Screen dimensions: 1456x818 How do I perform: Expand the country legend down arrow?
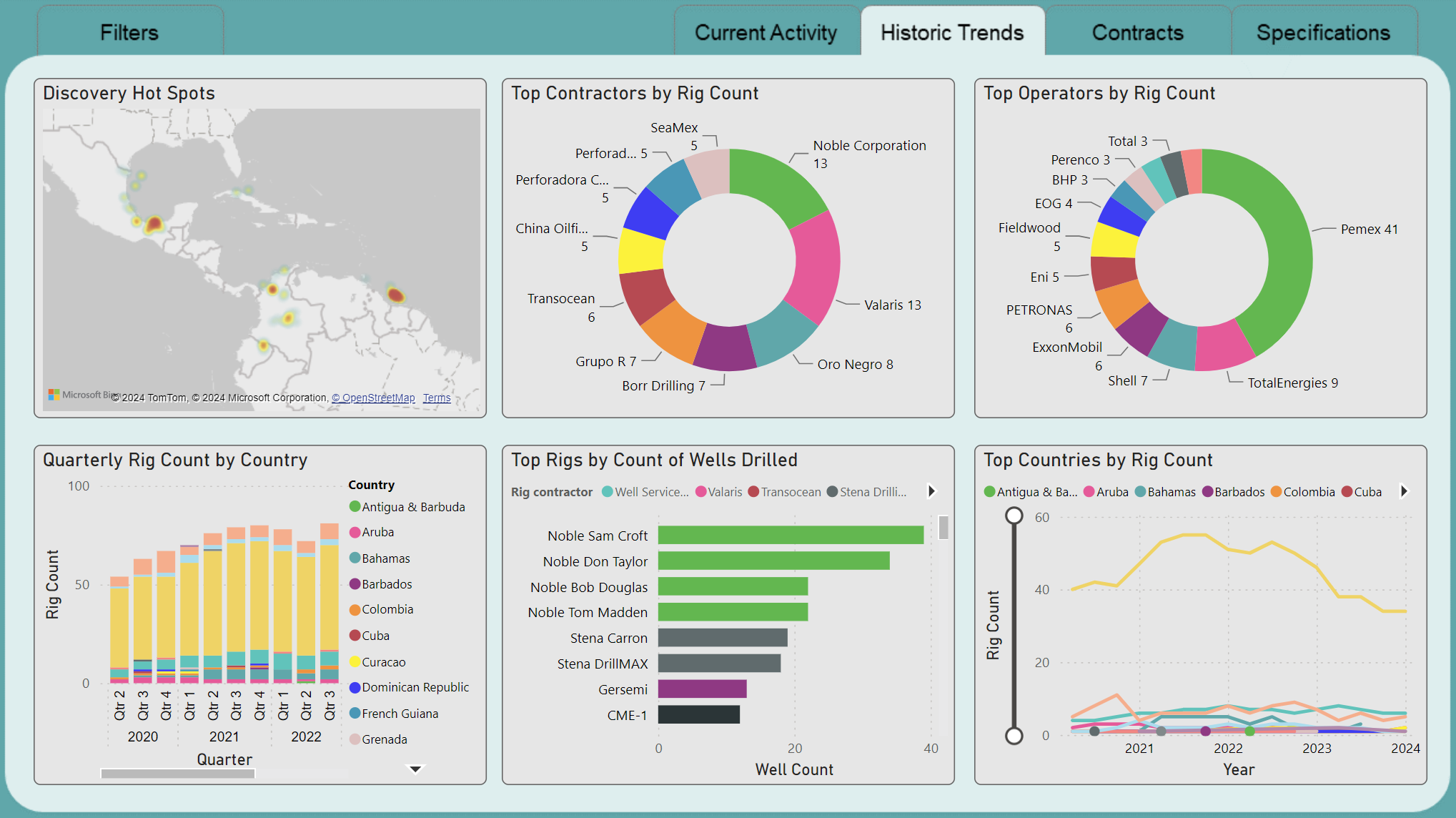[415, 769]
